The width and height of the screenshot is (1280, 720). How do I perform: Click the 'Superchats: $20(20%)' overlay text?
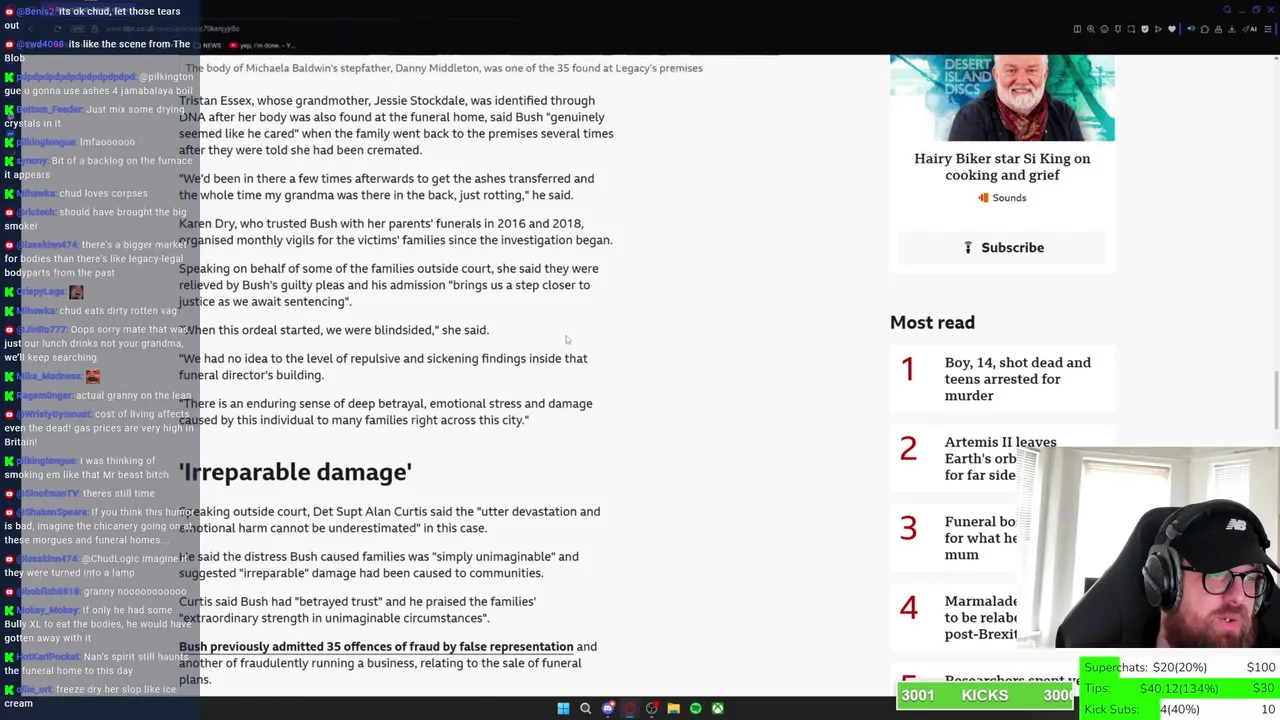[1146, 667]
